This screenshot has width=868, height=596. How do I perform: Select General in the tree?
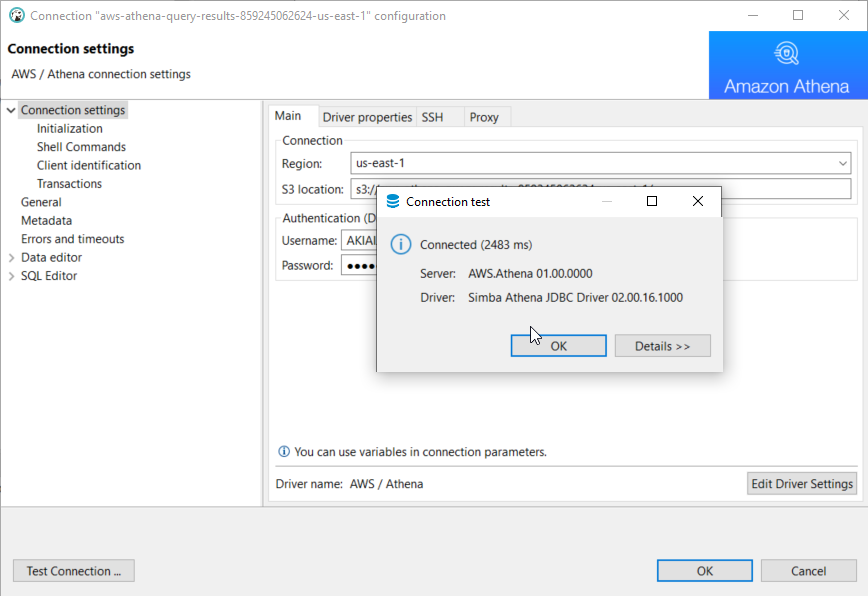pos(41,202)
